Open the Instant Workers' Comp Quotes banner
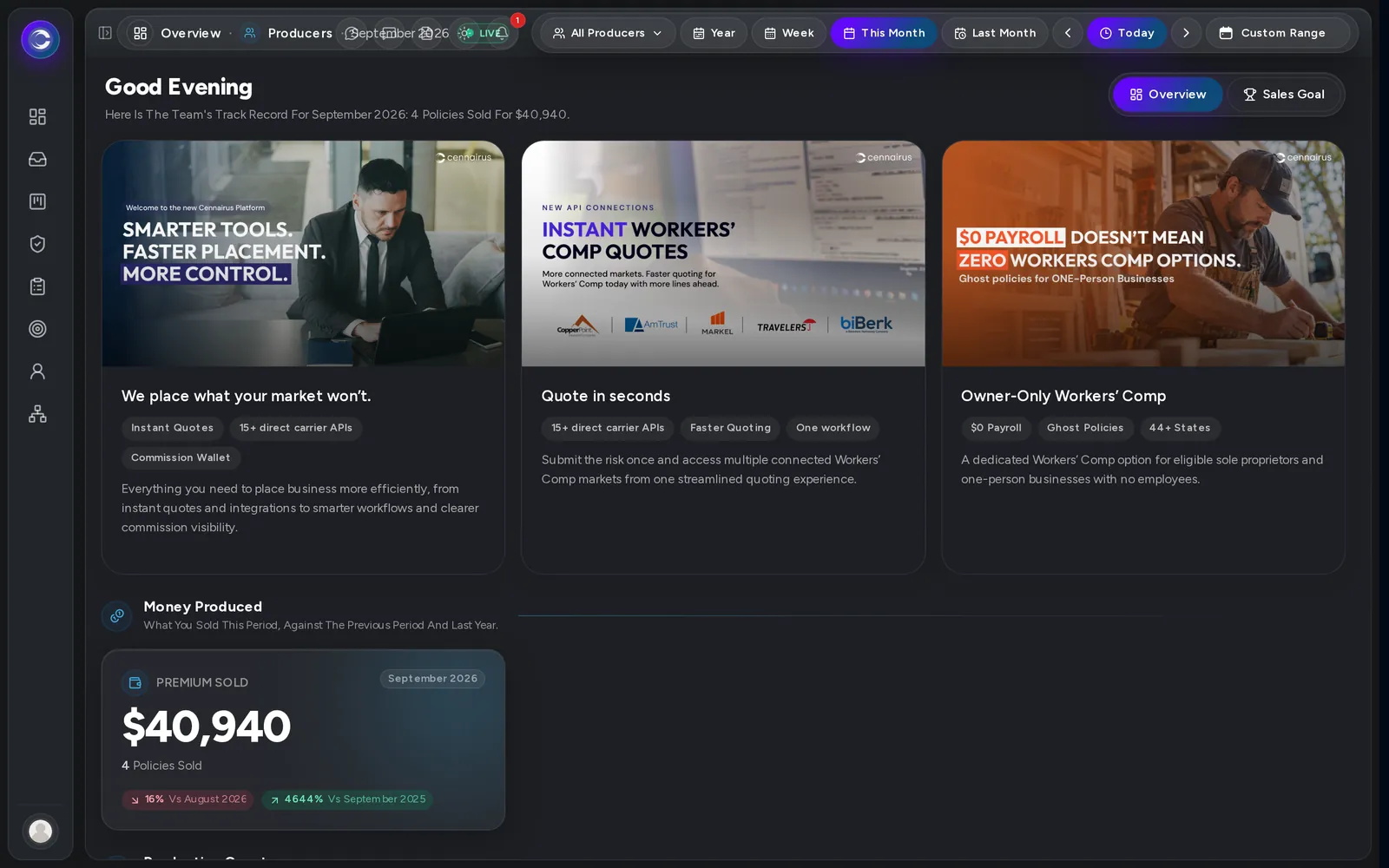The width and height of the screenshot is (1389, 868). point(723,253)
